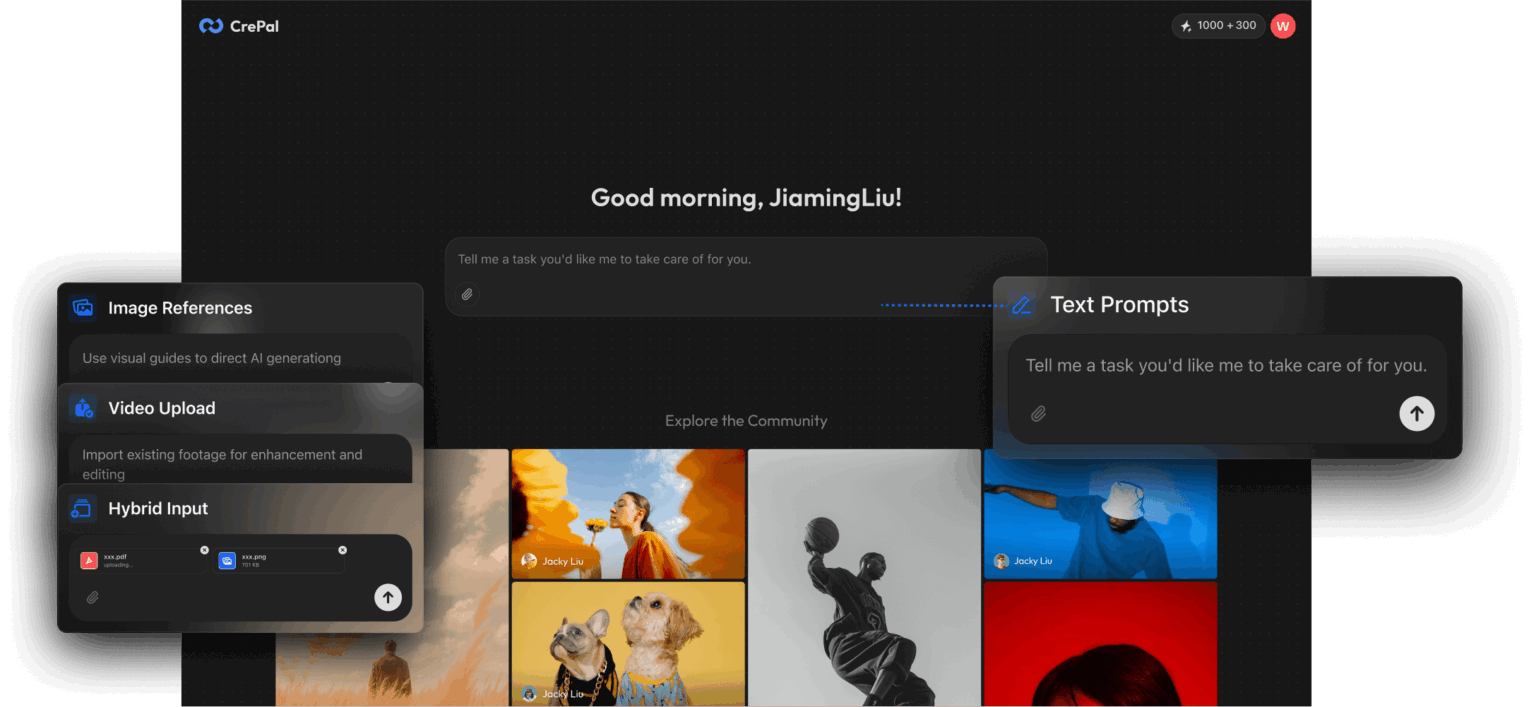Click the Video Upload card icon
The image size is (1536, 707).
[83, 408]
